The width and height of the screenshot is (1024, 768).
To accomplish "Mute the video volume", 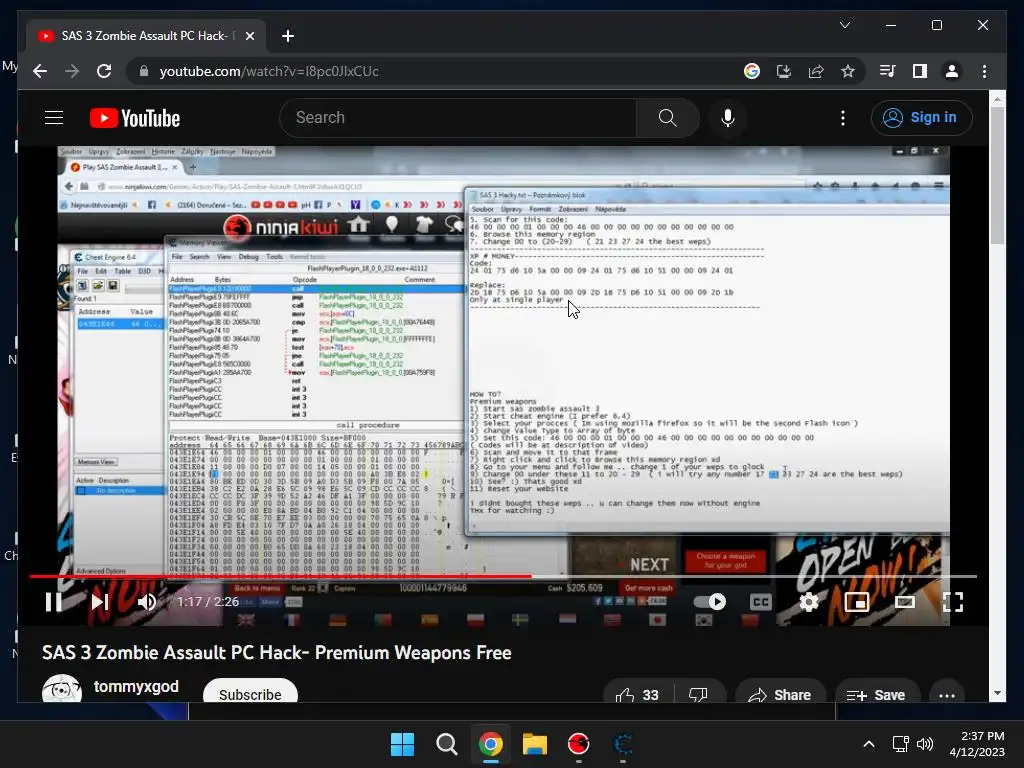I will click(147, 601).
